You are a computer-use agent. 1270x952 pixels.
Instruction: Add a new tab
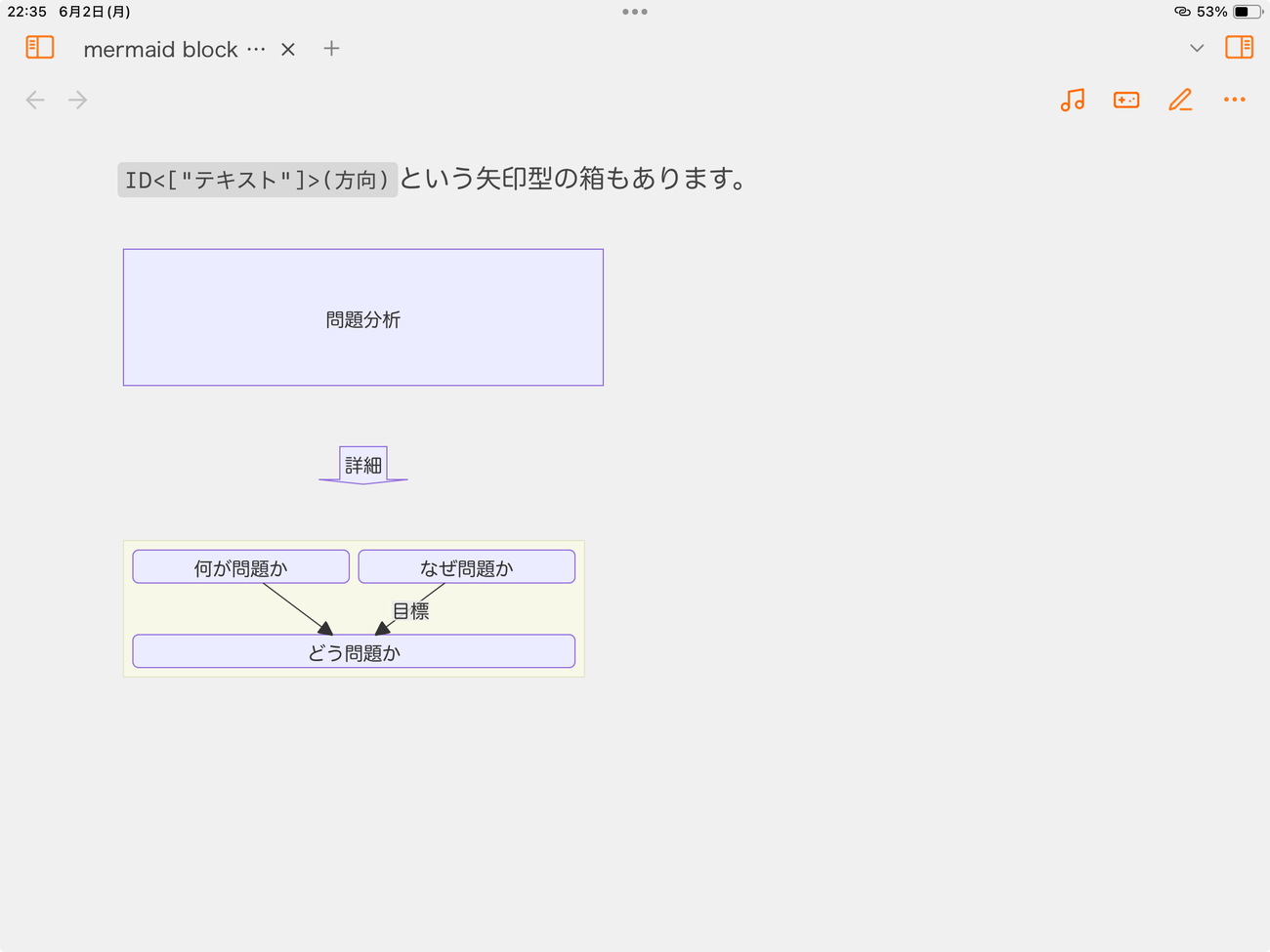(x=332, y=49)
